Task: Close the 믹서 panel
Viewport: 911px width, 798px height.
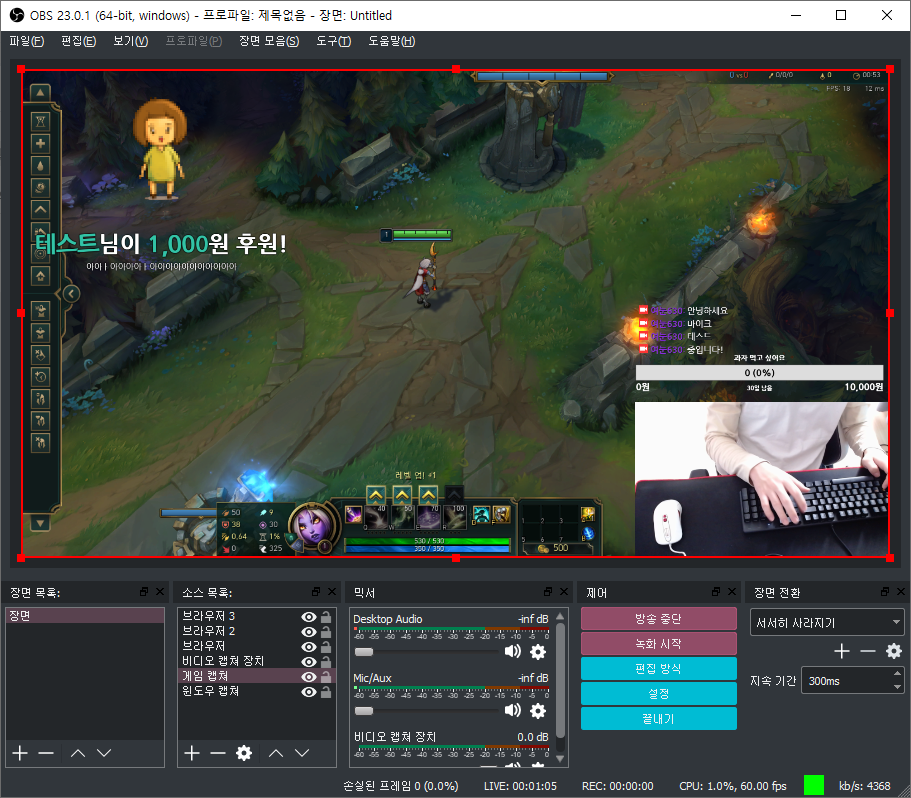Action: point(564,591)
